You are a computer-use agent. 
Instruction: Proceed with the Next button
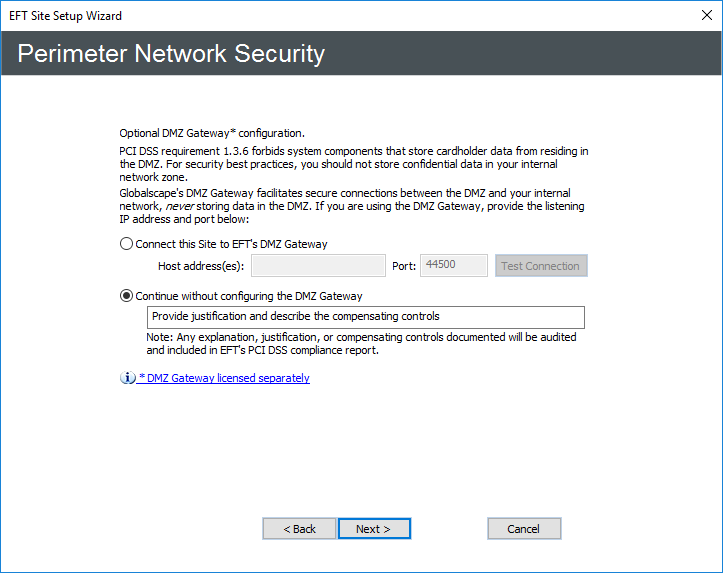pyautogui.click(x=374, y=529)
